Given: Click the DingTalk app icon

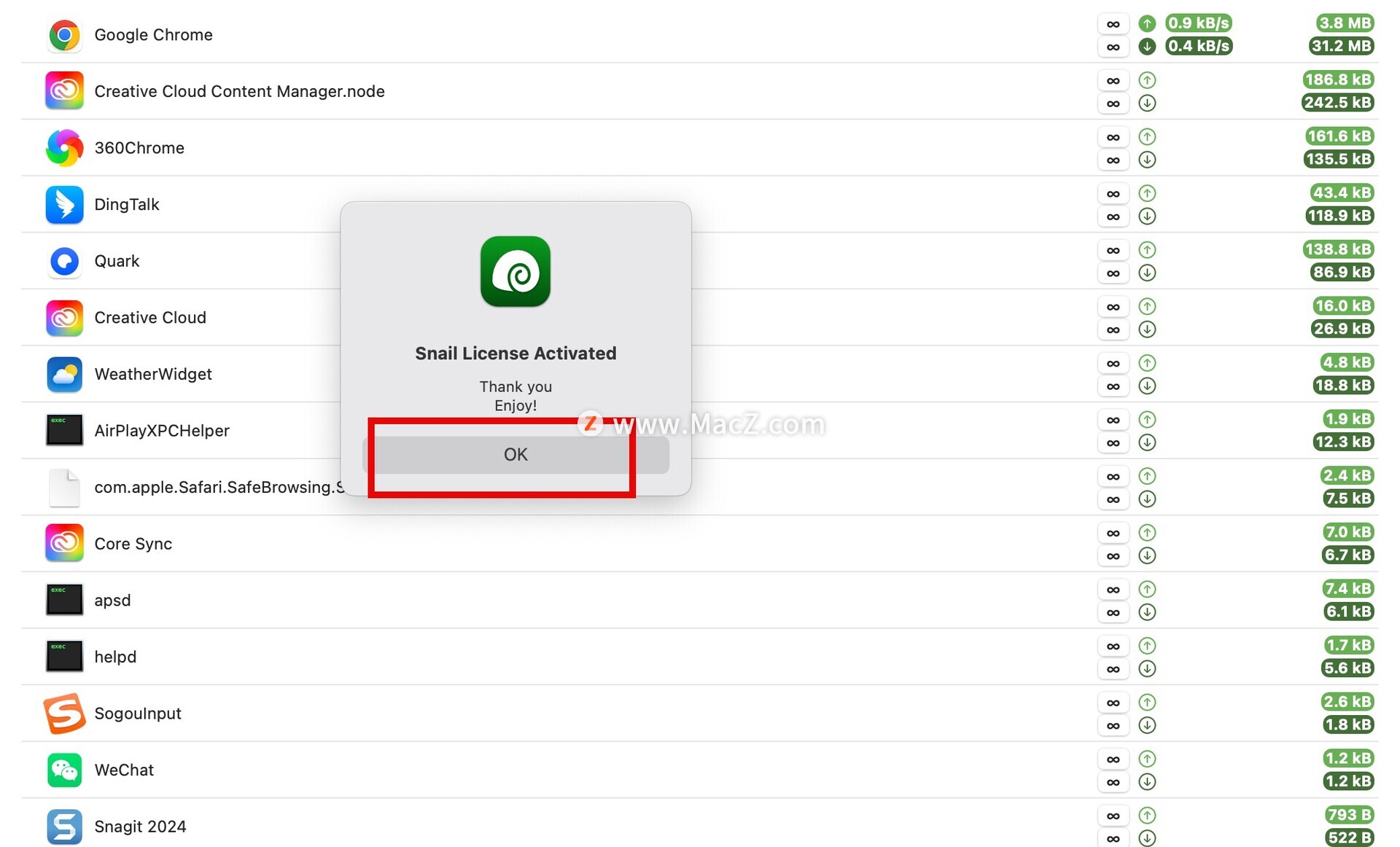Looking at the screenshot, I should pos(64,204).
